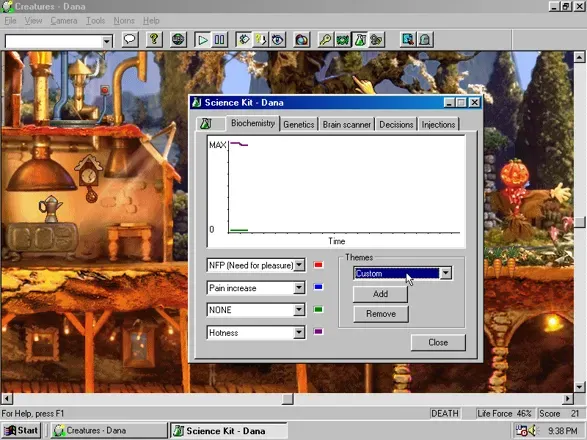Click the Add theme button

(380, 294)
